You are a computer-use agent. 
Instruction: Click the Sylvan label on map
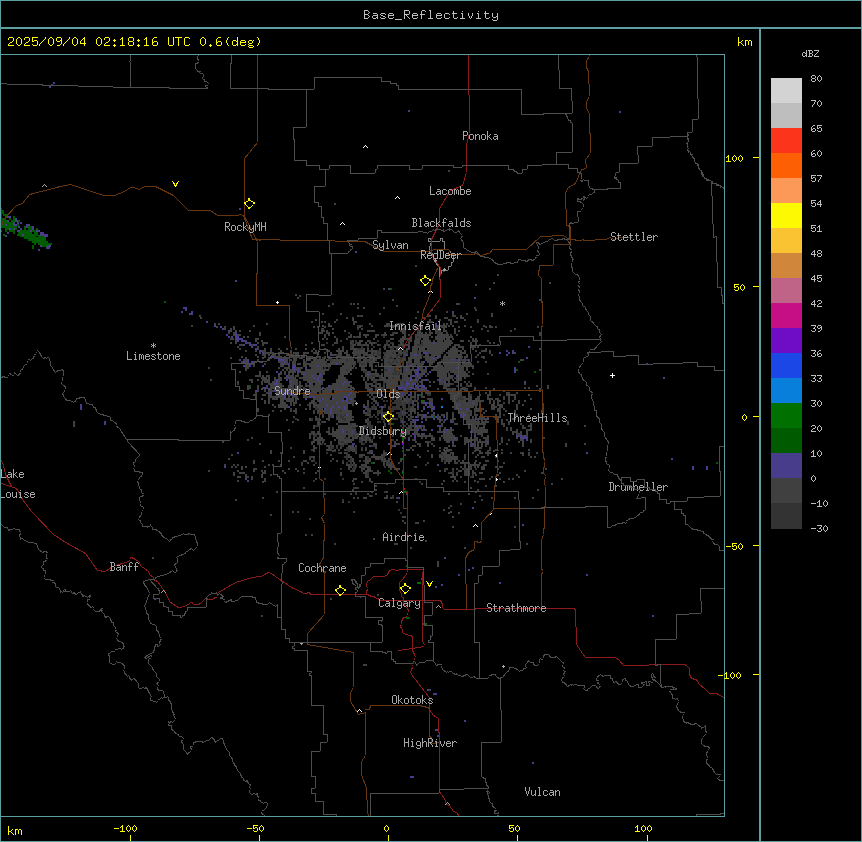point(390,245)
